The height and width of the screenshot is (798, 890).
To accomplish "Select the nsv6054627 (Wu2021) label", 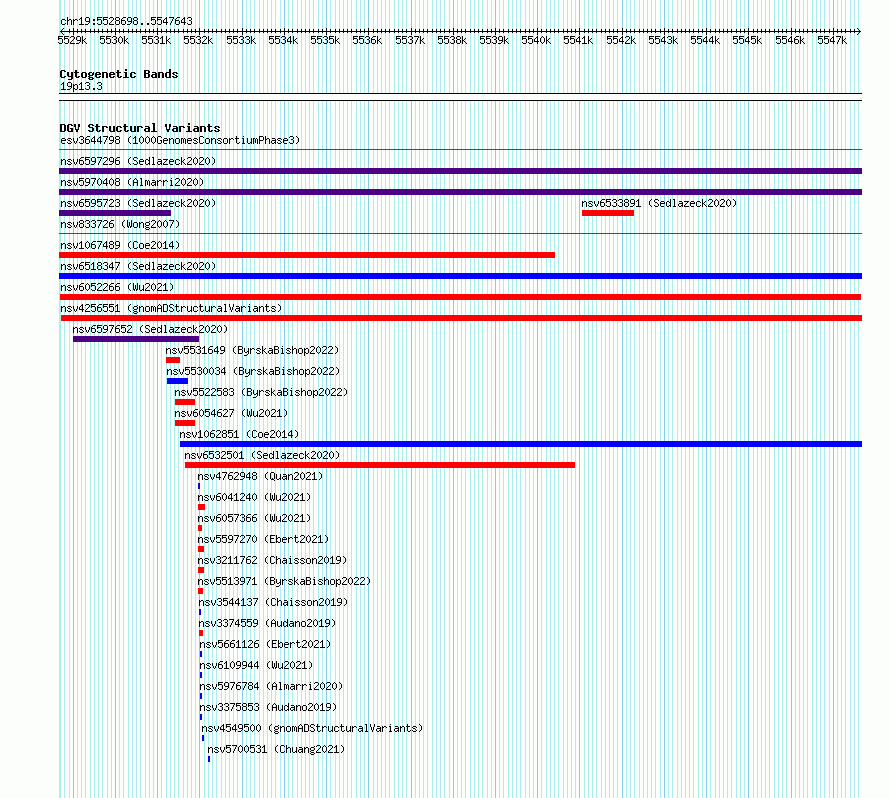I will coord(231,413).
